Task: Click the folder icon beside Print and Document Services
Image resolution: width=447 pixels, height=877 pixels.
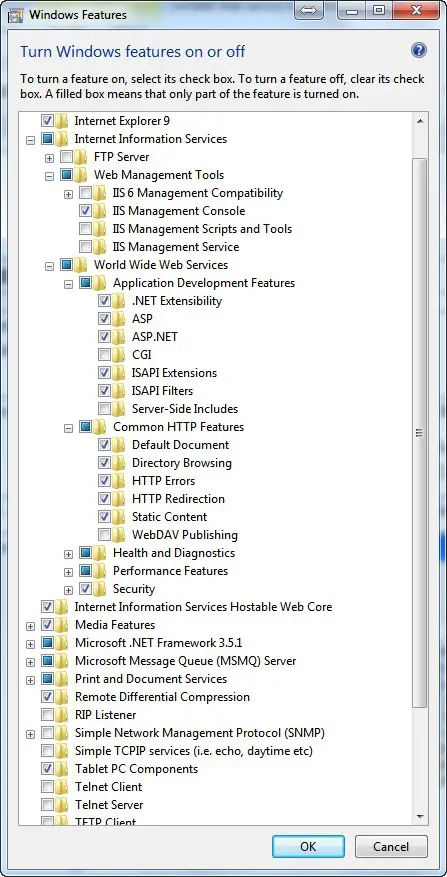Action: tap(62, 678)
